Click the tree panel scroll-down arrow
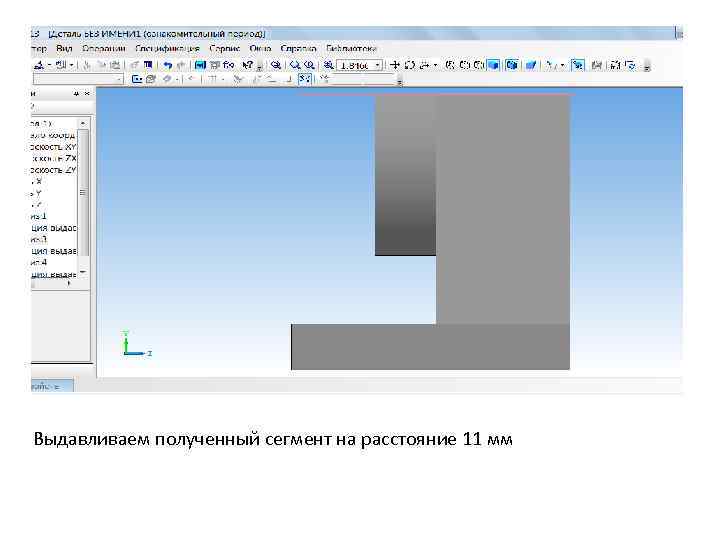Screen dimensions: 720x540 click(x=83, y=272)
